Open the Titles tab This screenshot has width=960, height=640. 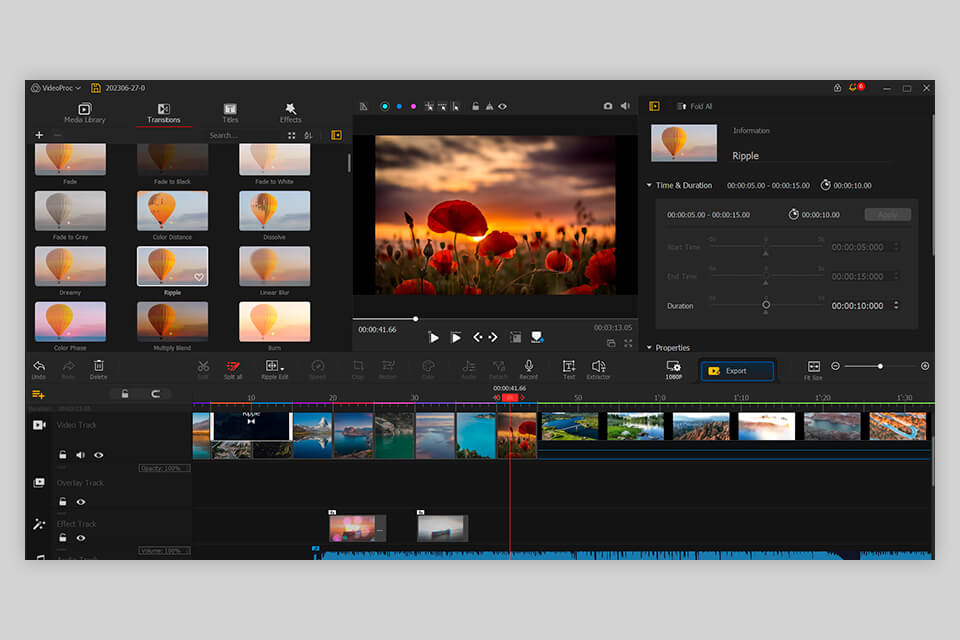[x=230, y=113]
